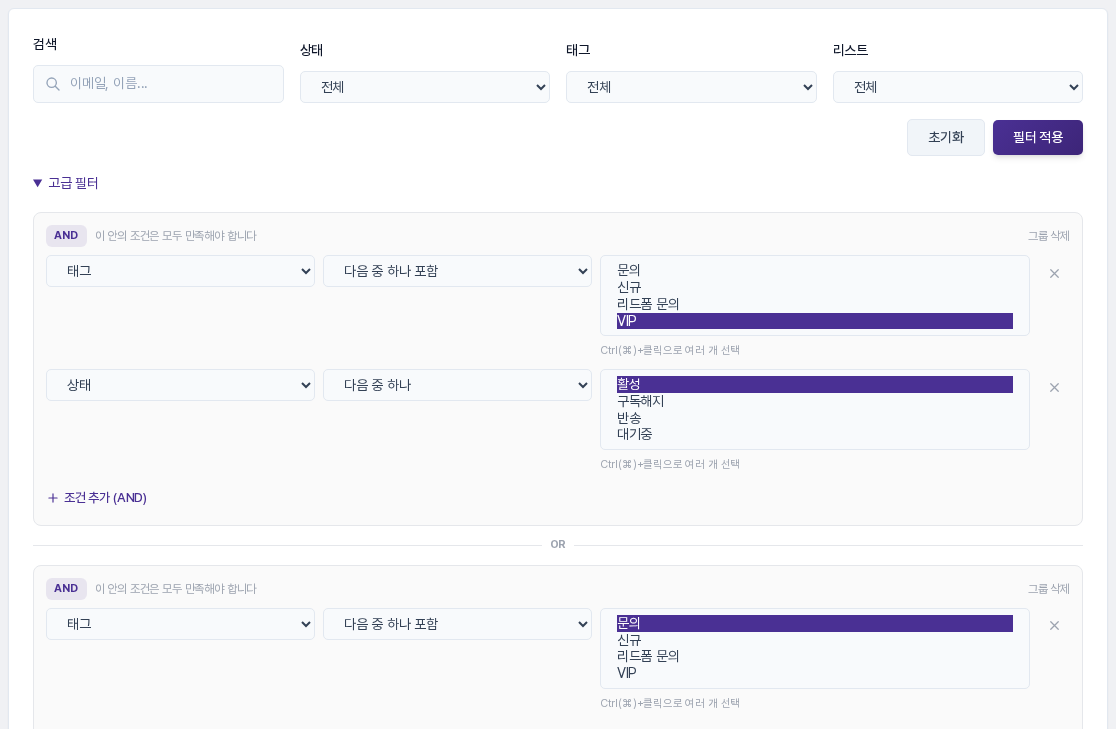The image size is (1116, 729).
Task: Open the top 태그 전체 dropdown
Action: coord(691,87)
